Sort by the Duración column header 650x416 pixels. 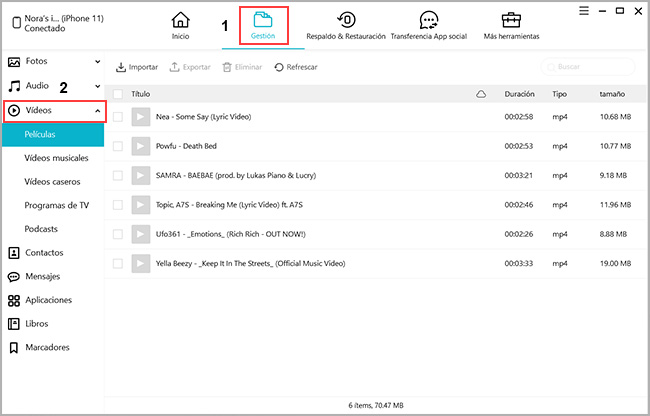[519, 94]
